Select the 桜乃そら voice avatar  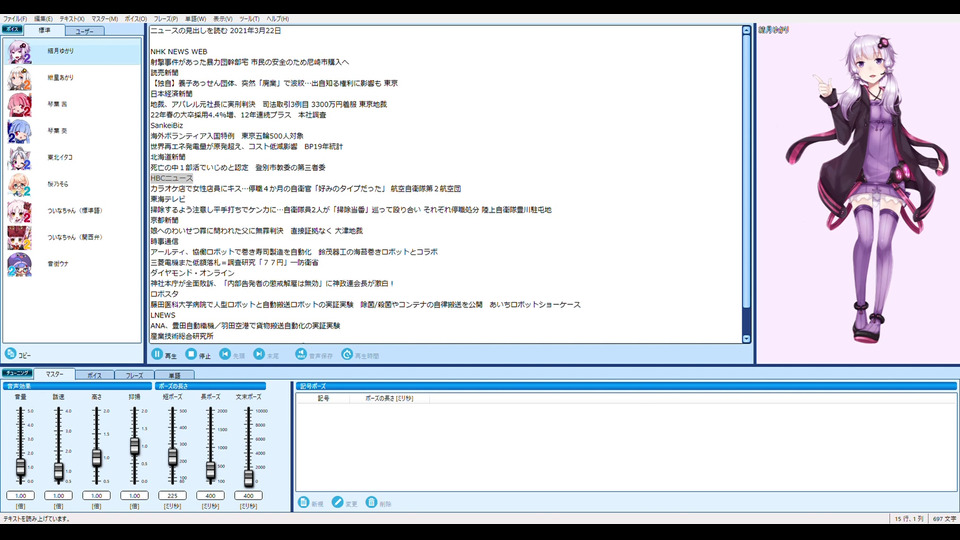click(x=19, y=184)
